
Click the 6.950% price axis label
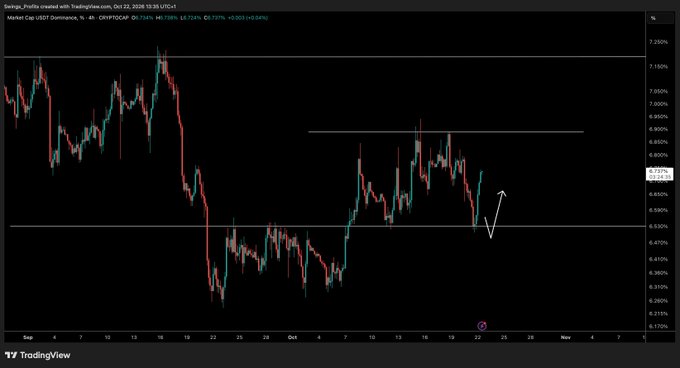[658, 117]
